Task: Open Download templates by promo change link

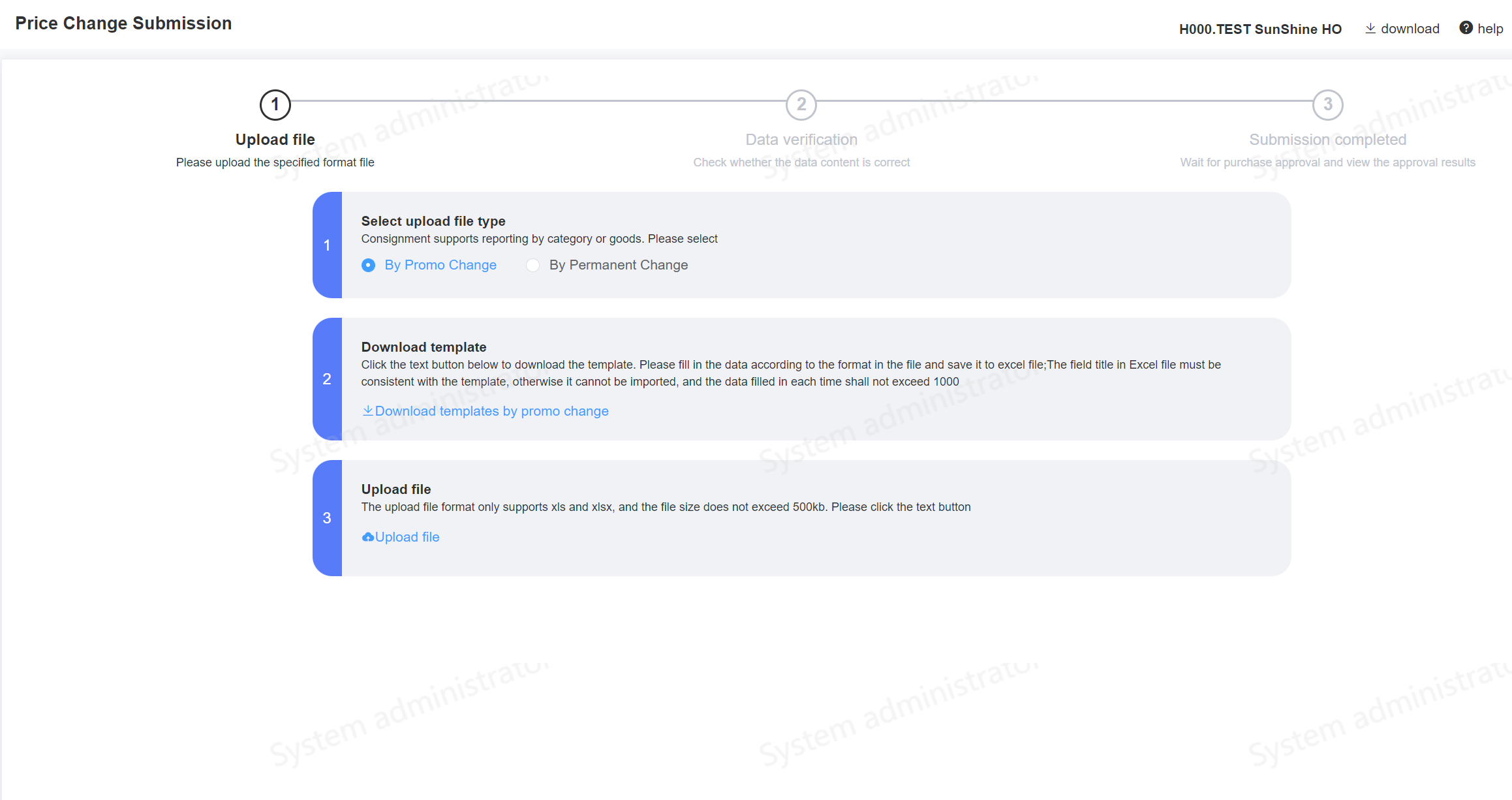Action: (x=491, y=411)
